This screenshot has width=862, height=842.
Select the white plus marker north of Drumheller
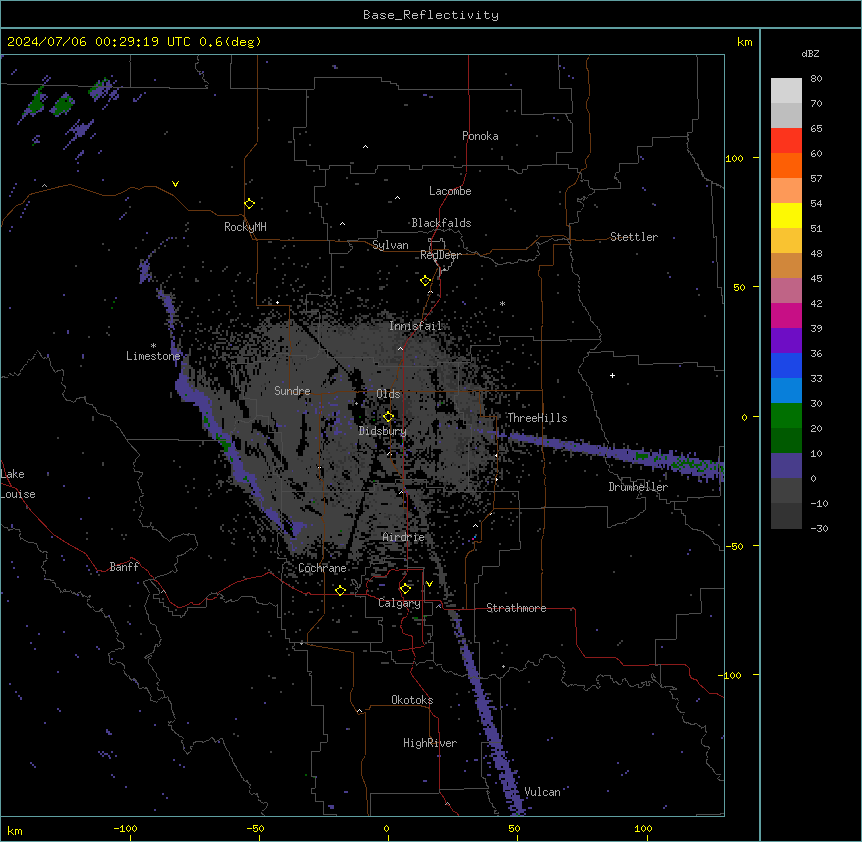pos(612,375)
